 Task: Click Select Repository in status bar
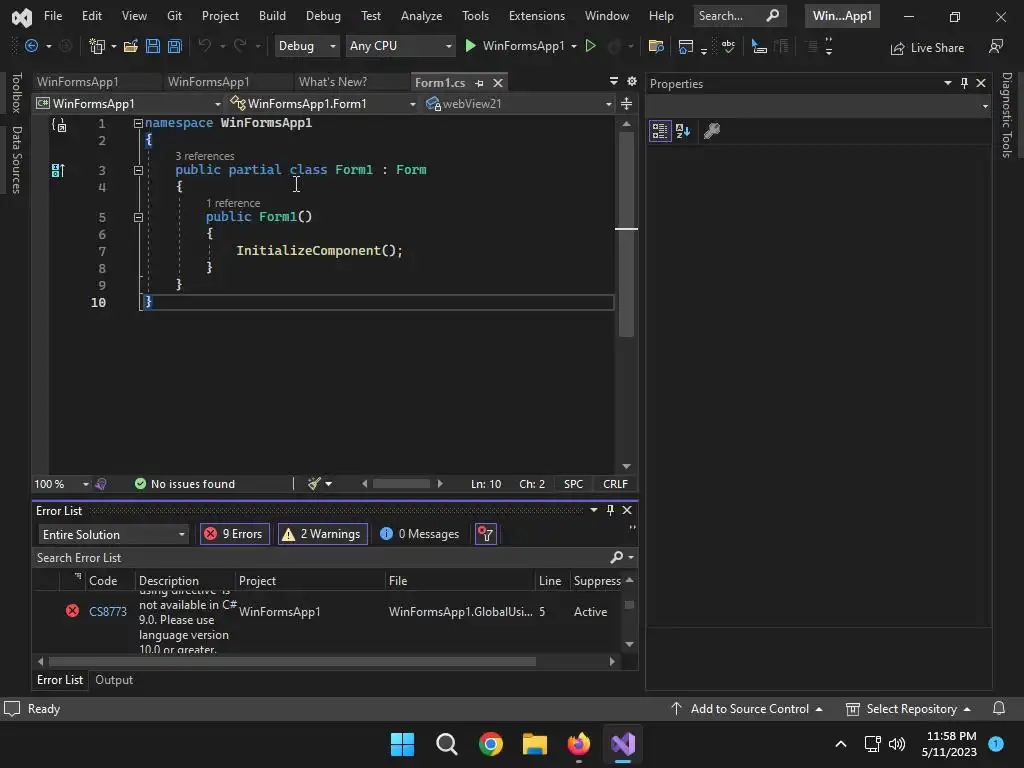(908, 709)
